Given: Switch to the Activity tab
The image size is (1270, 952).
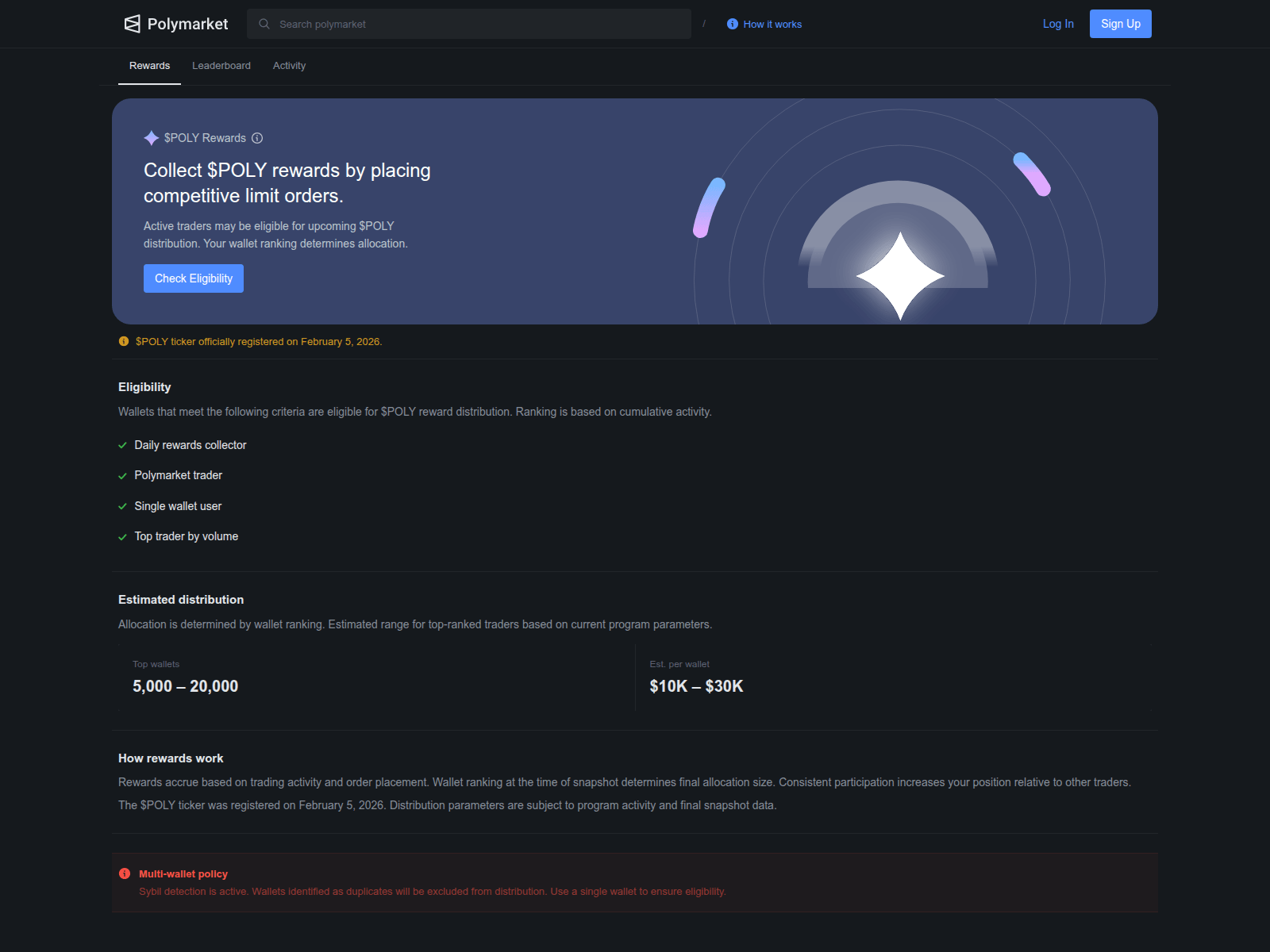Looking at the screenshot, I should pyautogui.click(x=289, y=65).
